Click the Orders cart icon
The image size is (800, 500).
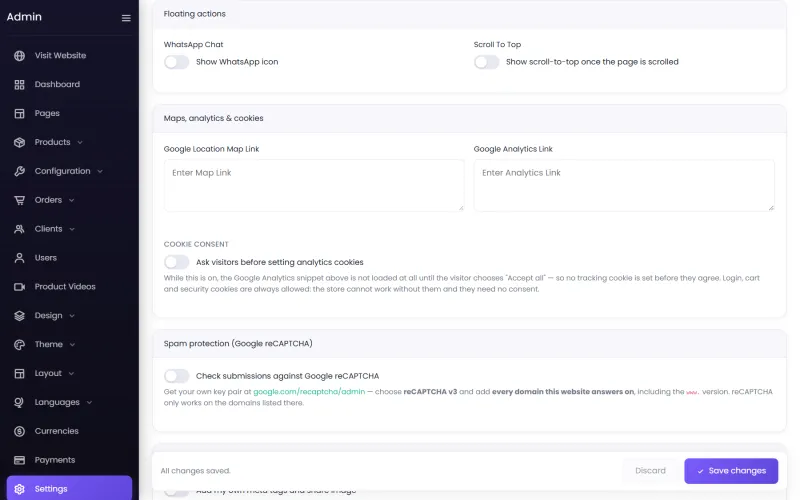19,200
